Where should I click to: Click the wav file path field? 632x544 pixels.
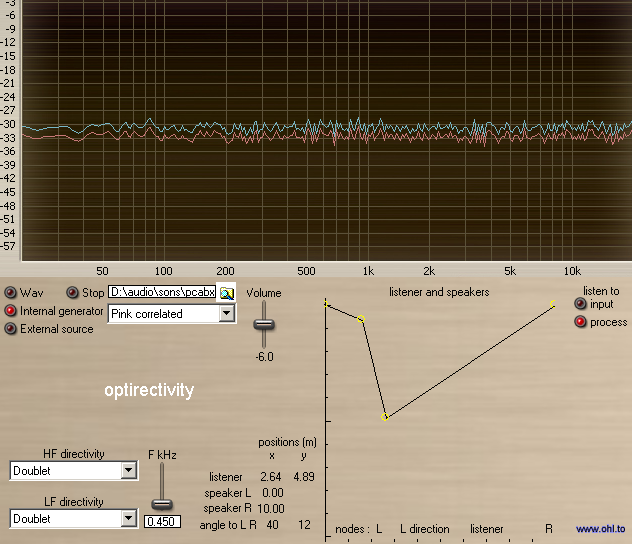162,292
